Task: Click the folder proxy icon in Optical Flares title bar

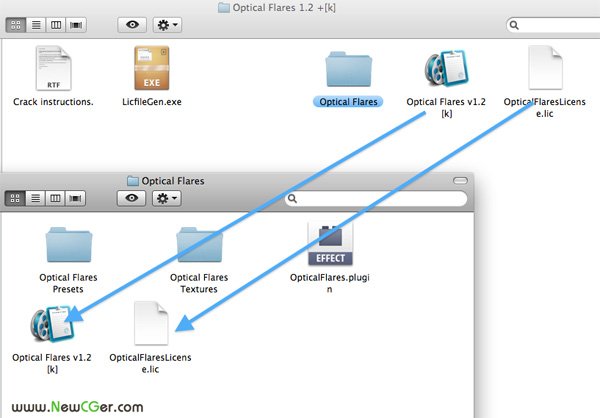Action: [x=133, y=181]
